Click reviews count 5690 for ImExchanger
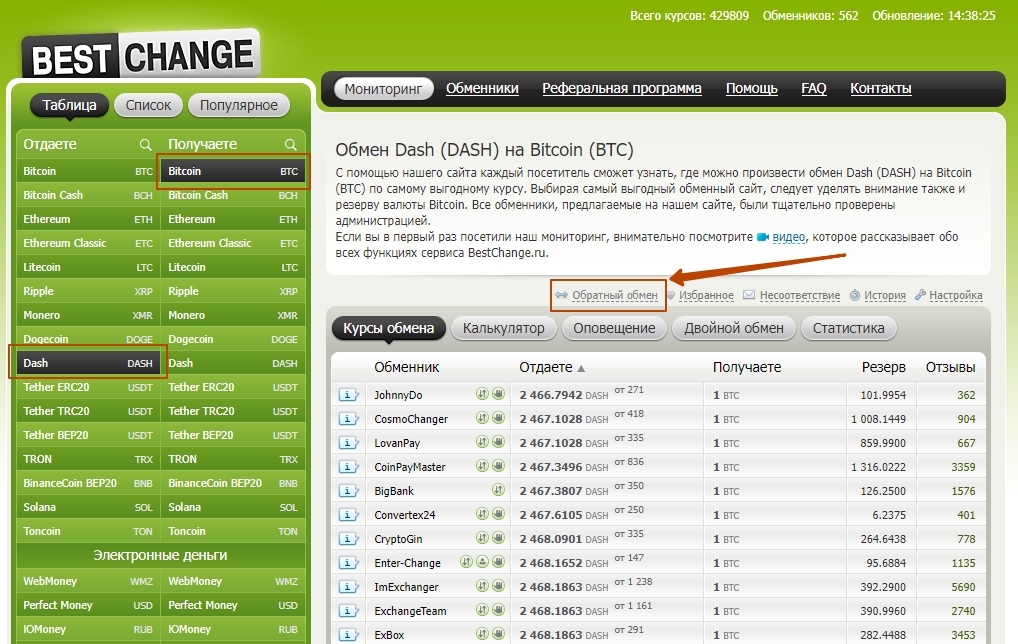Screen dimensions: 1018x644 (x=963, y=587)
